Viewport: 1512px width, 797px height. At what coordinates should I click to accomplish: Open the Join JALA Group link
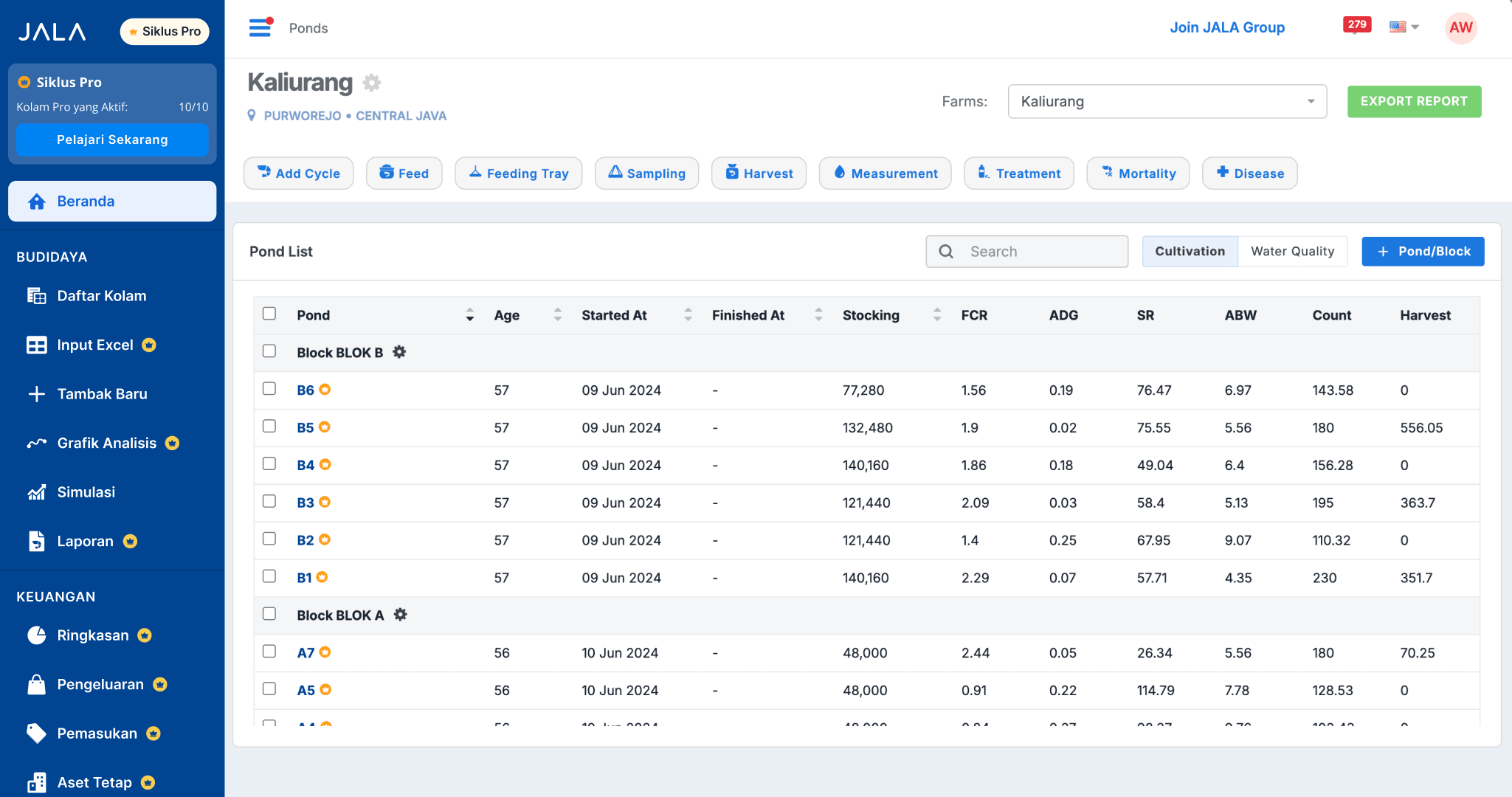(1227, 27)
